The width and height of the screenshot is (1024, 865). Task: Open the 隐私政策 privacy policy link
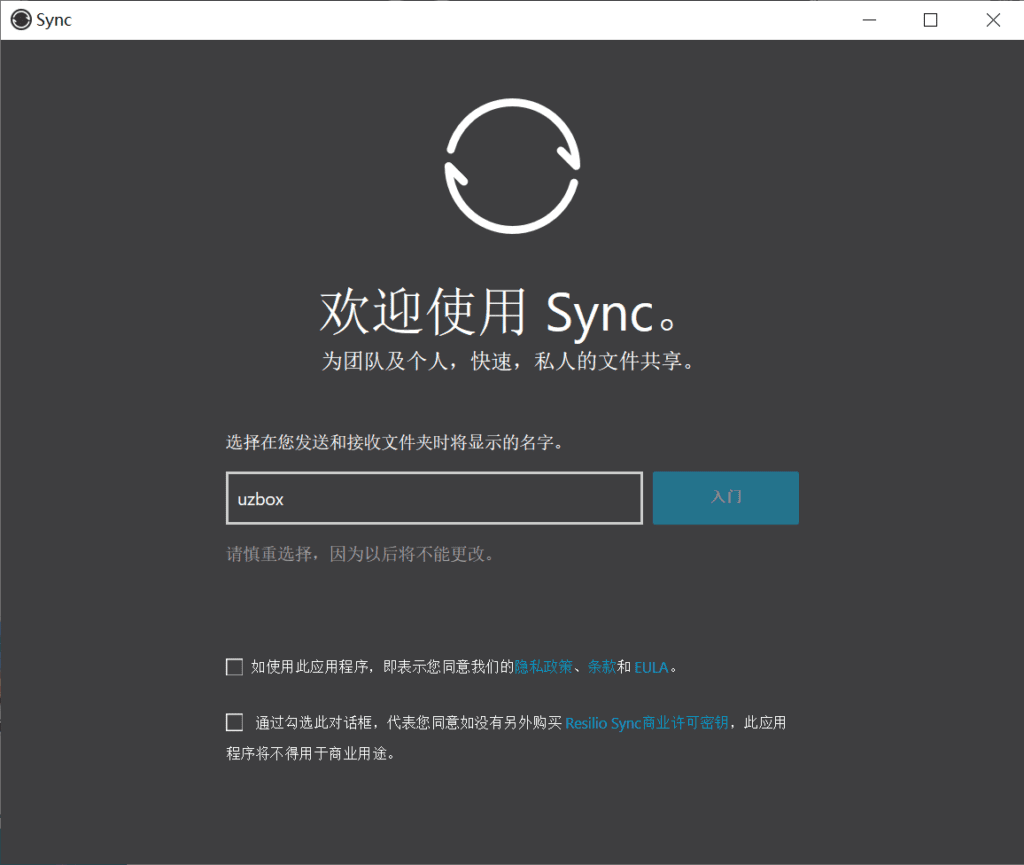544,666
